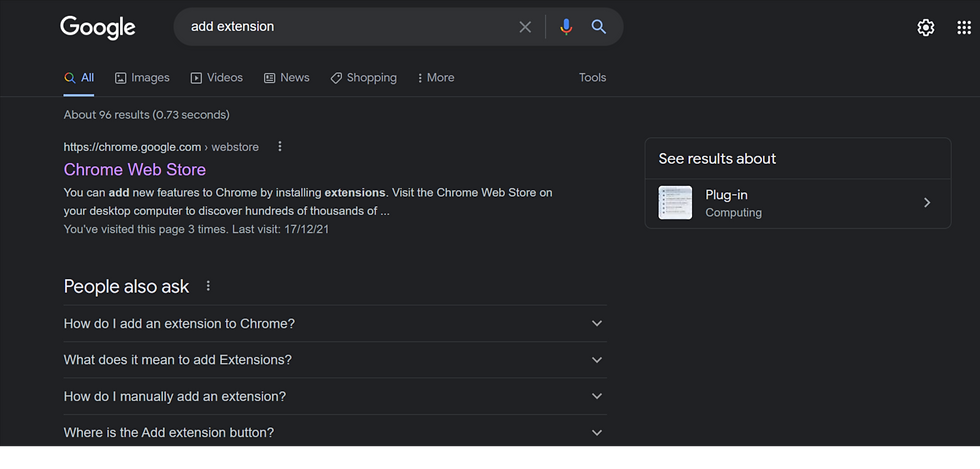This screenshot has height=469, width=980.
Task: Start voice search with microphone icon
Action: pyautogui.click(x=566, y=27)
